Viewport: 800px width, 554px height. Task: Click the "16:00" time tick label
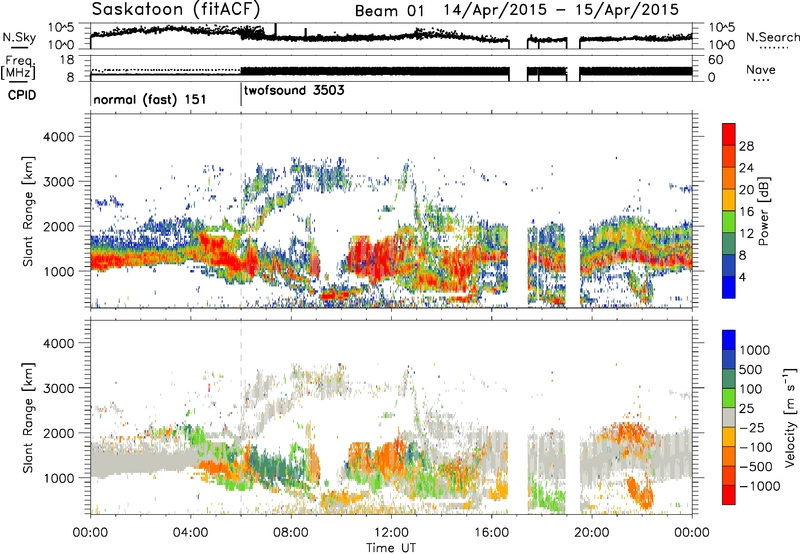(491, 533)
